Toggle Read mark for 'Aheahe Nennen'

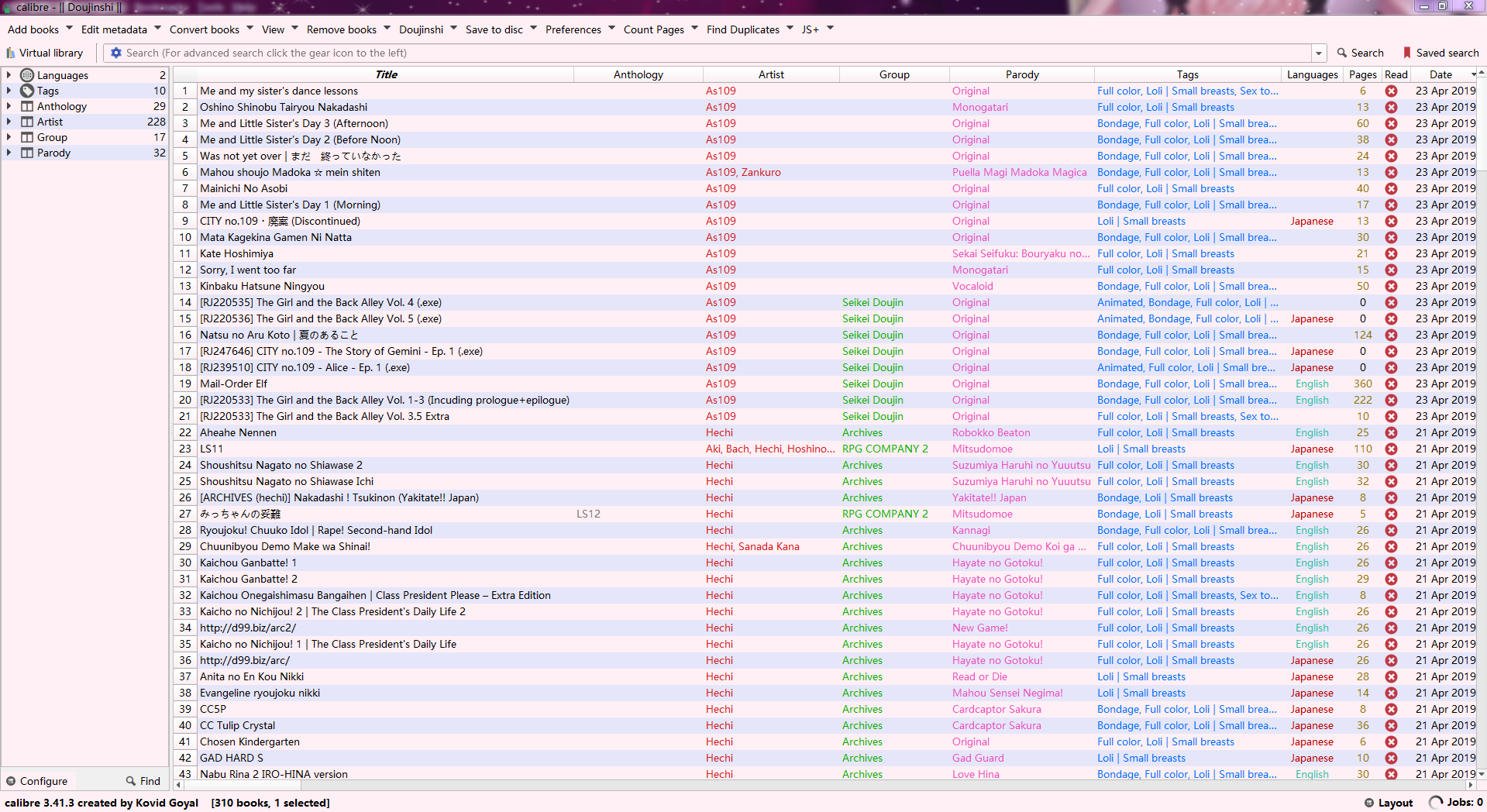click(x=1392, y=432)
